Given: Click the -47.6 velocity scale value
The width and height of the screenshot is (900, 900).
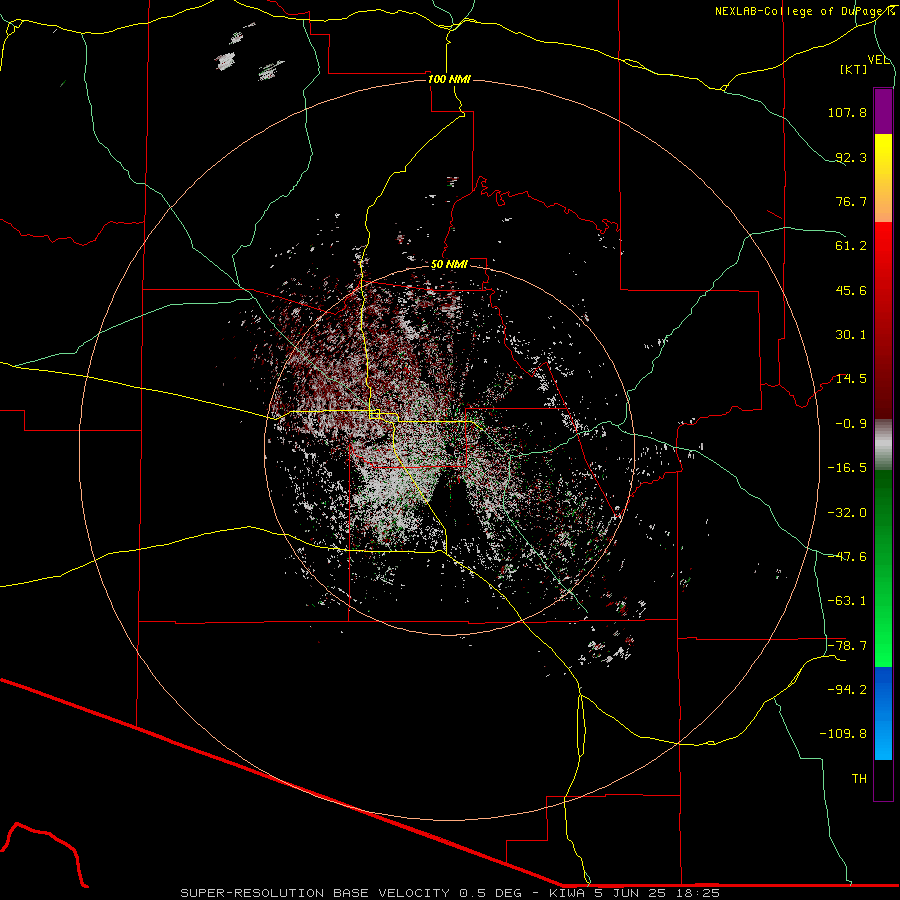Looking at the screenshot, I should [847, 557].
